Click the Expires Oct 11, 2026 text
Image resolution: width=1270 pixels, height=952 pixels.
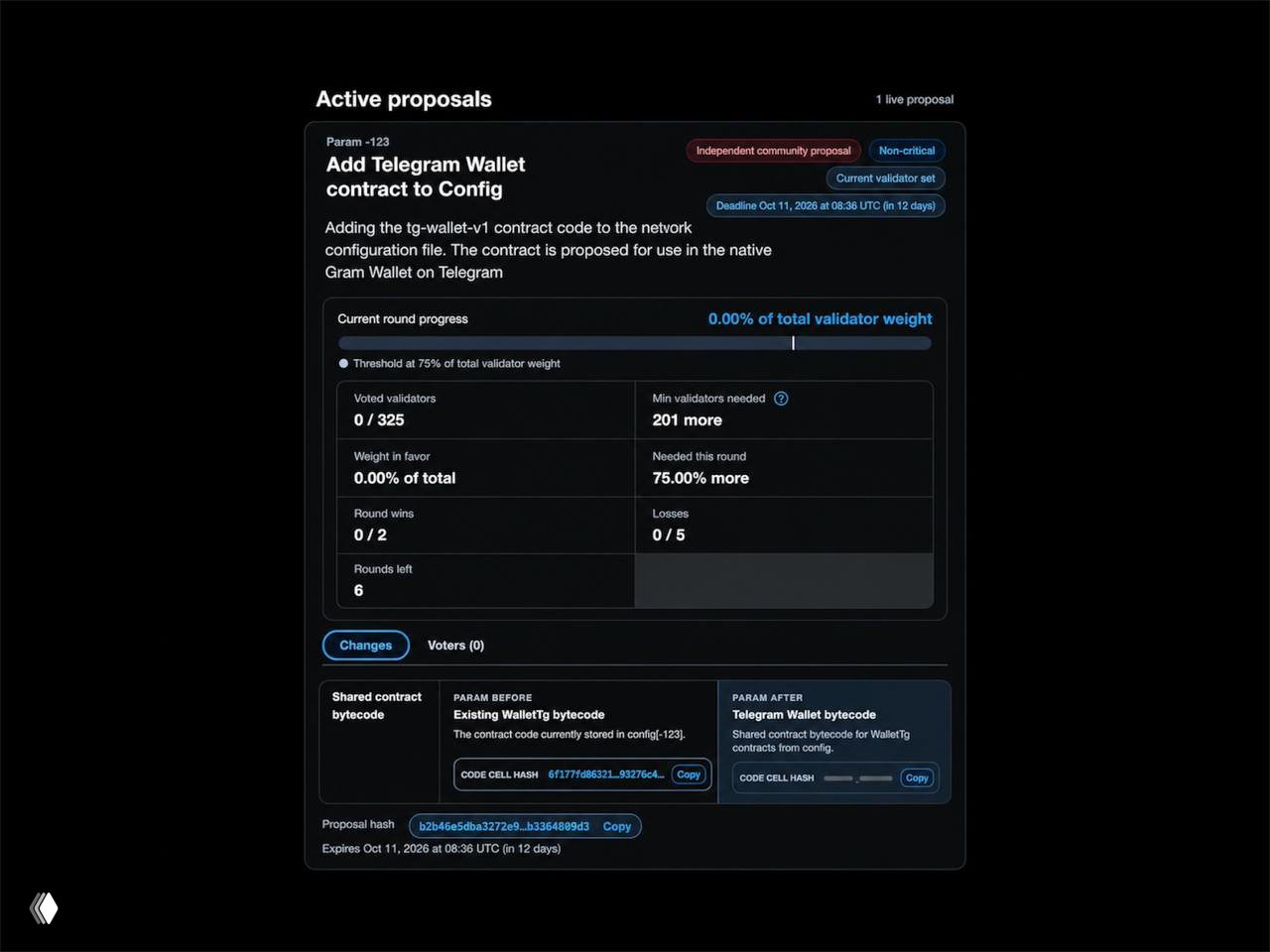442,849
